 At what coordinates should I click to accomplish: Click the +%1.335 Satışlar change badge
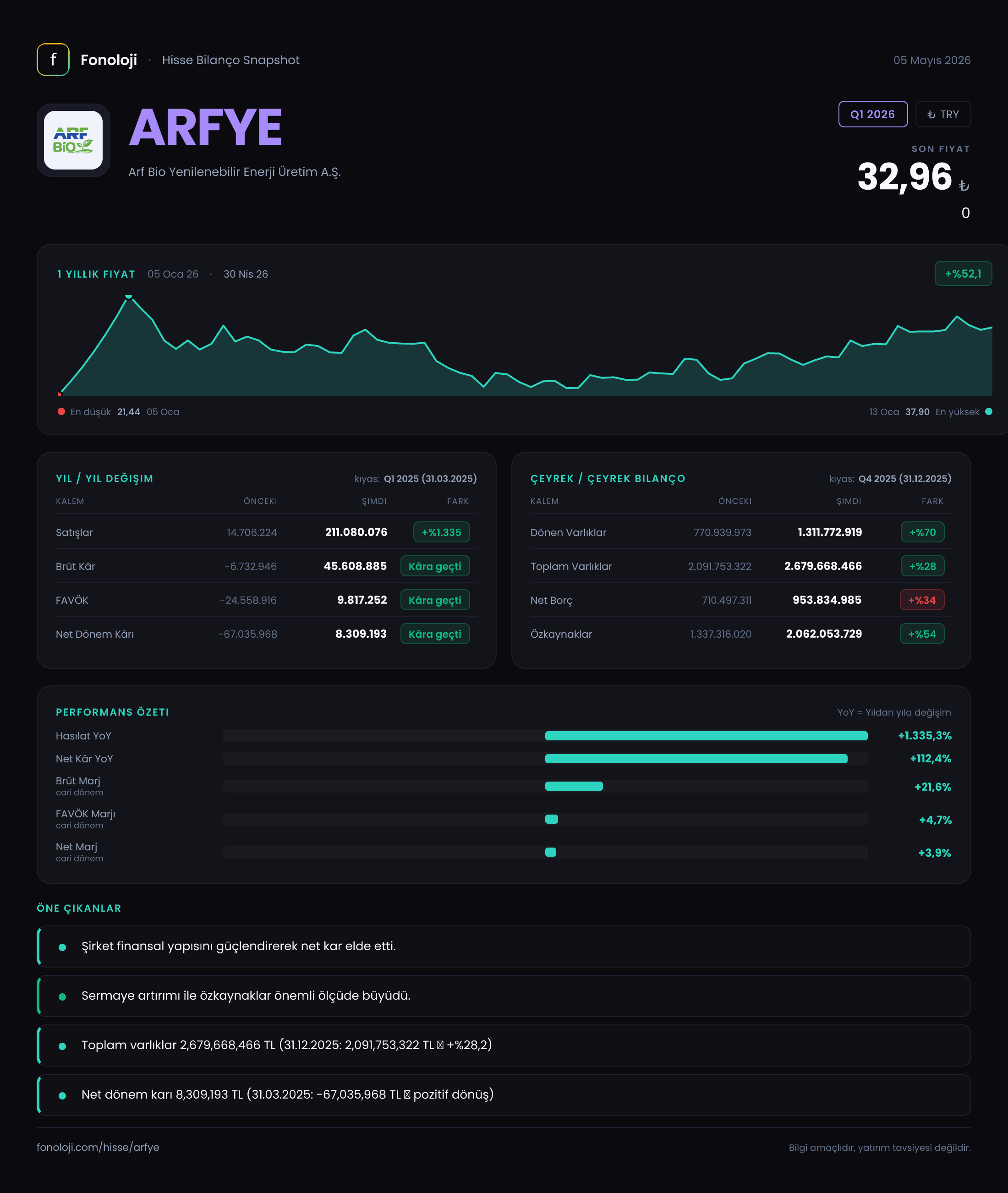(x=441, y=532)
